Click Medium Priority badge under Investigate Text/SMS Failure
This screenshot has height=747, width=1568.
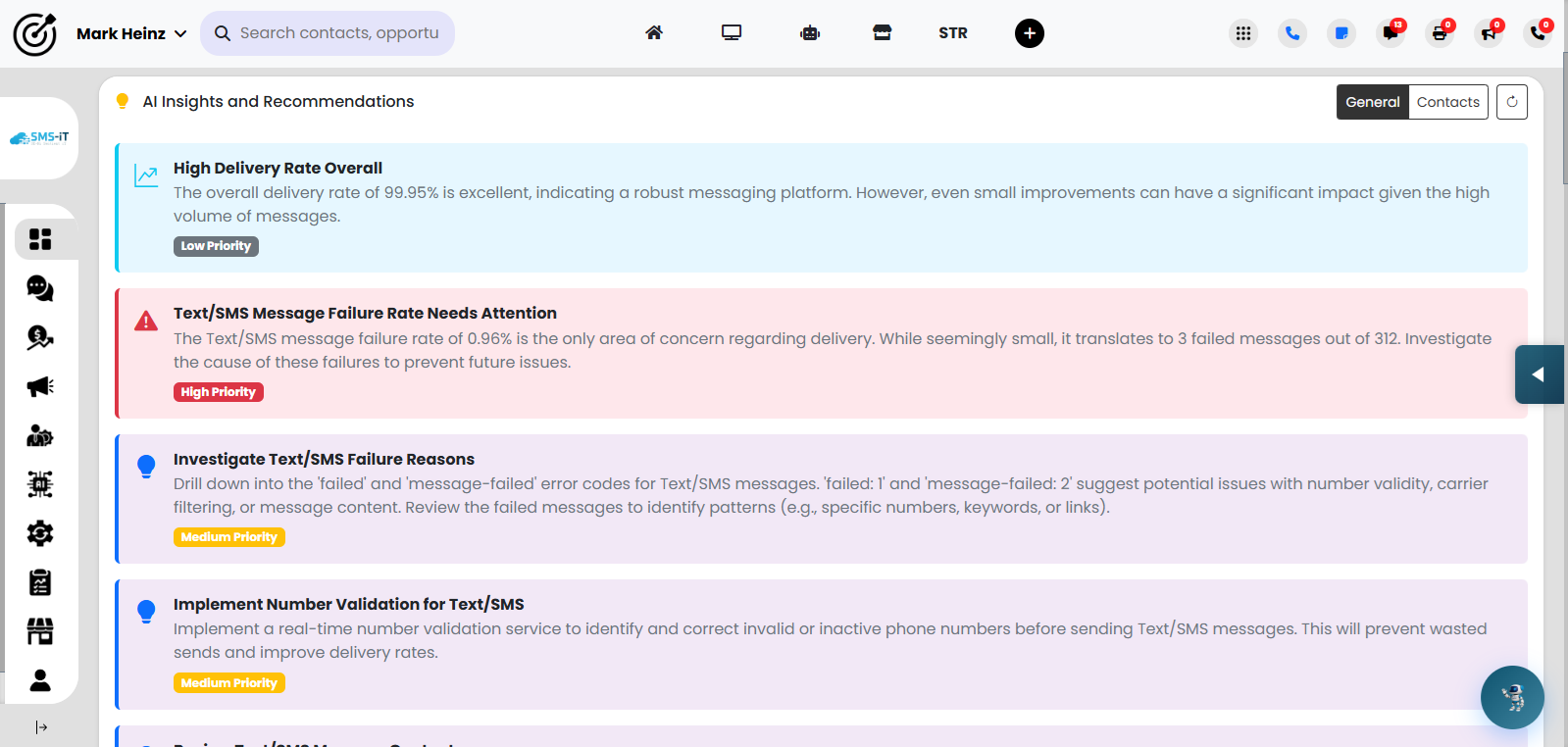point(229,537)
